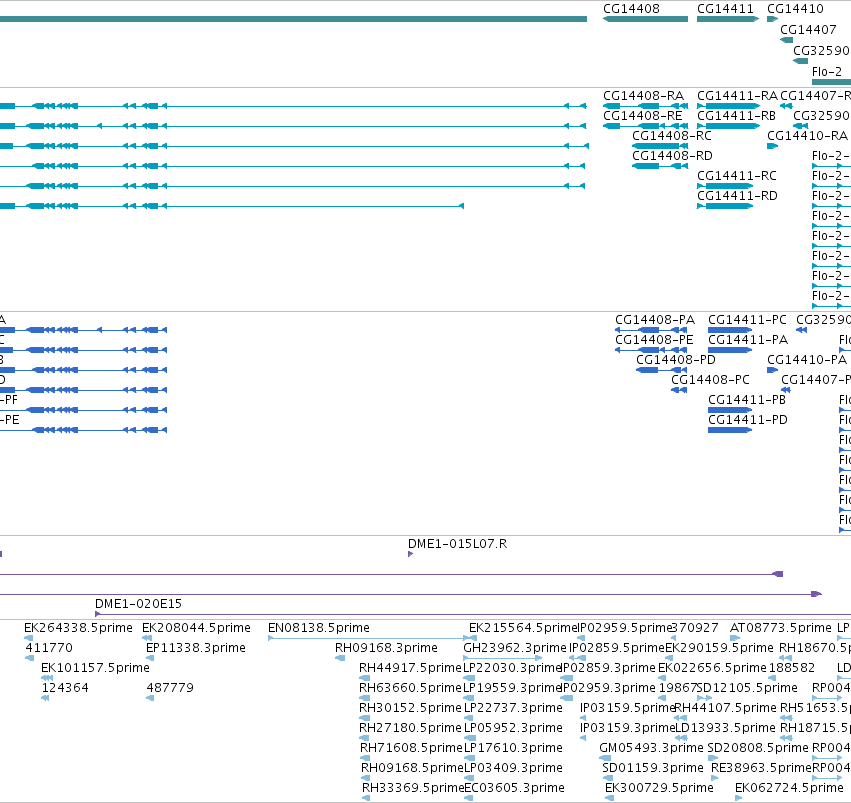
Task: Select protein label CG14411-PD
Action: point(748,420)
